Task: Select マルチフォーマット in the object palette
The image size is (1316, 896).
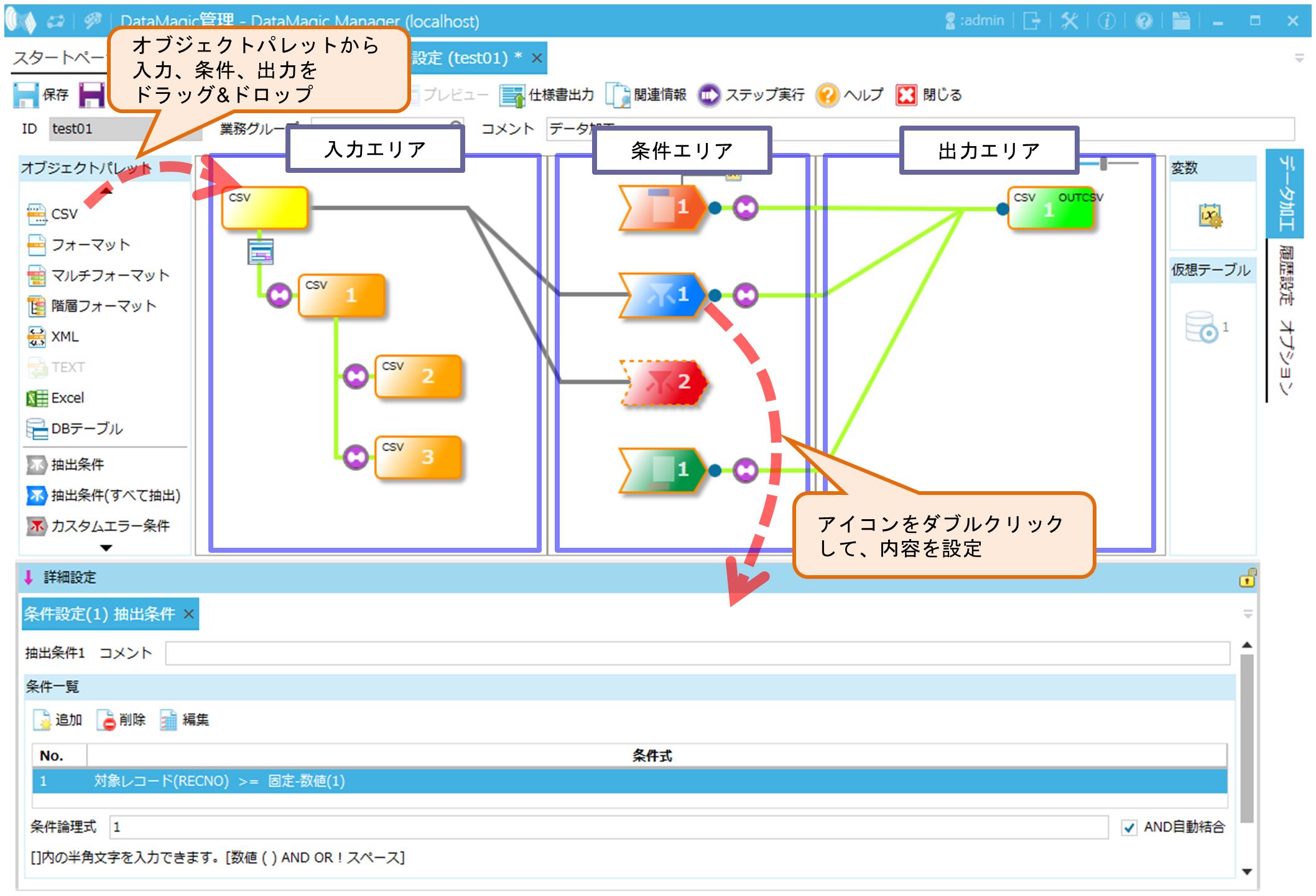Action: (98, 275)
